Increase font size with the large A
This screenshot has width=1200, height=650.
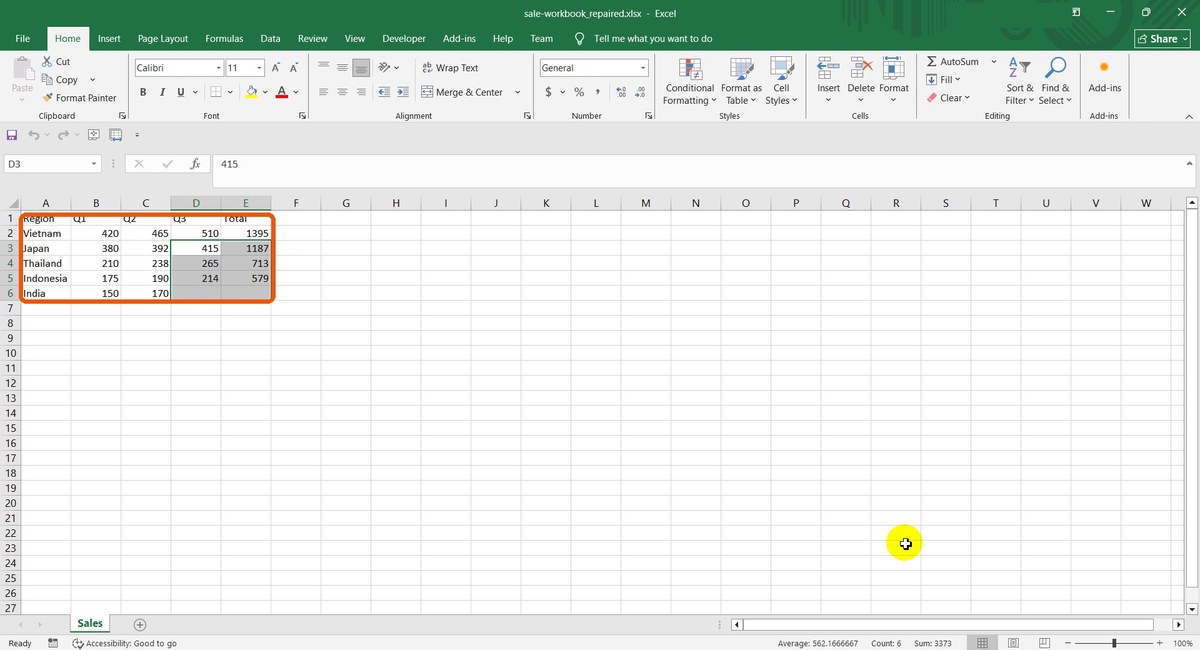point(276,68)
